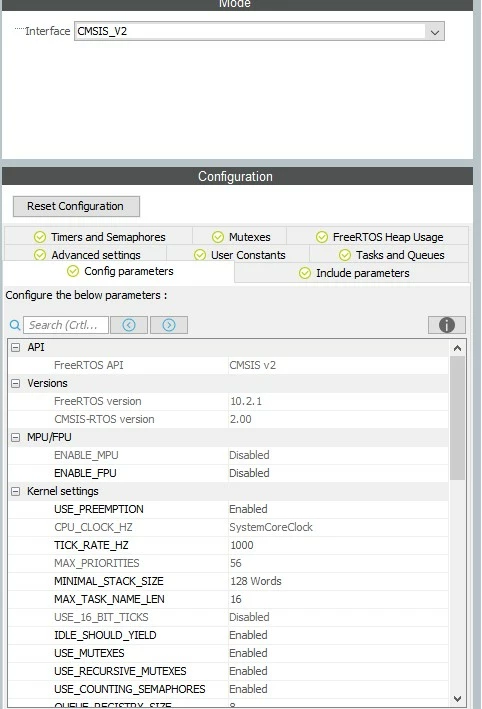Click the information icon button
The width and height of the screenshot is (482, 709).
pos(447,325)
